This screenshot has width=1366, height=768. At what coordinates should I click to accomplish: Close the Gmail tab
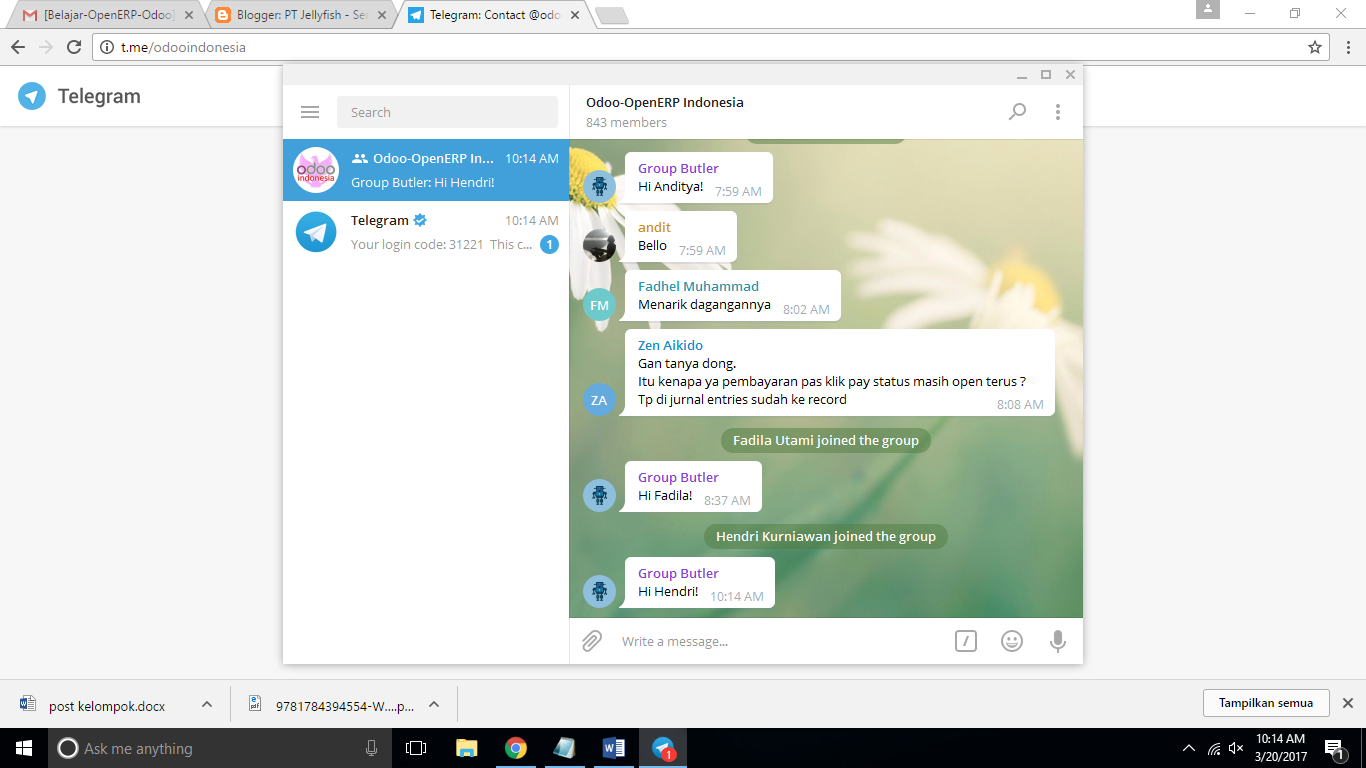point(189,15)
